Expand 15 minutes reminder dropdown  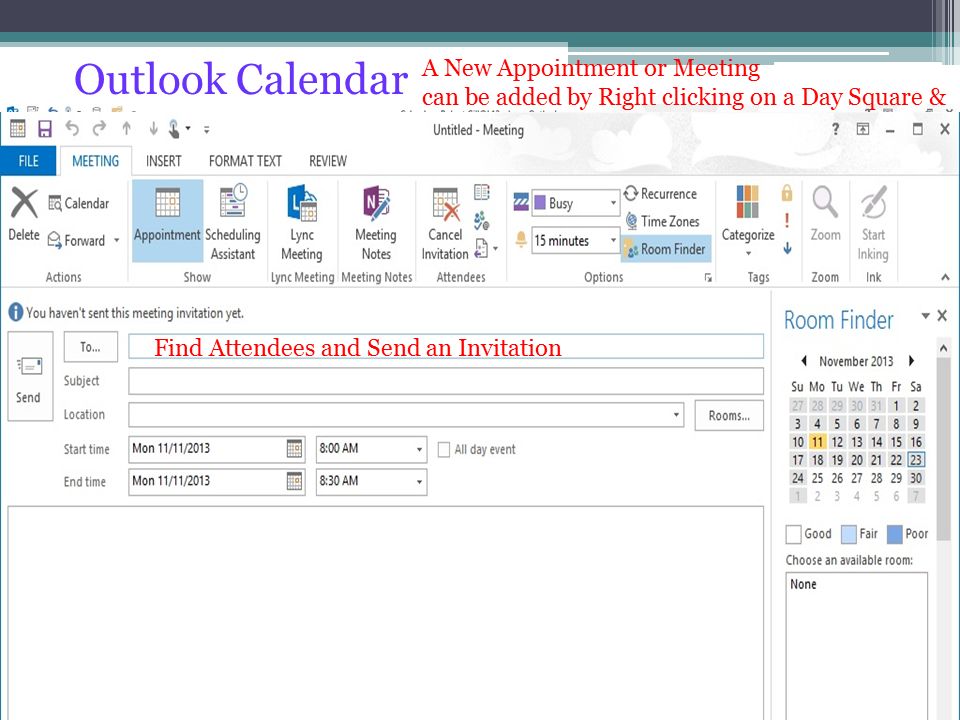(x=613, y=241)
